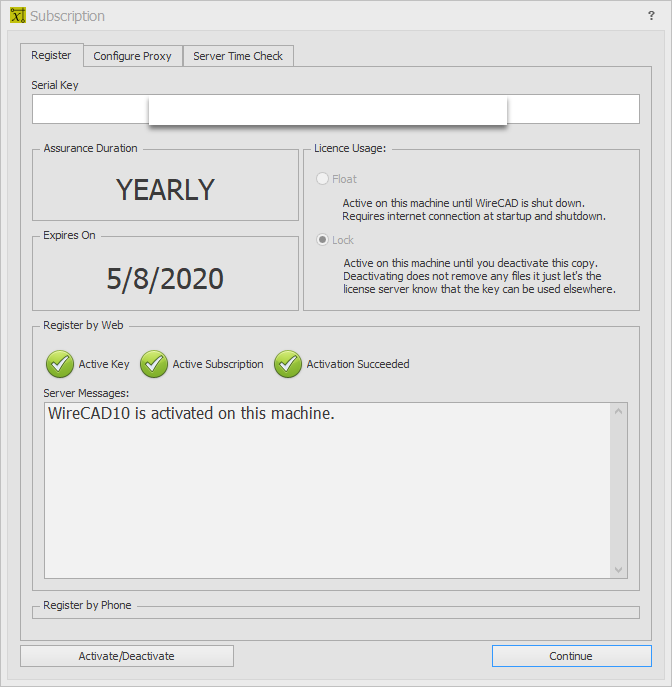
Task: Click the WireCAD app icon in title bar
Action: [x=17, y=16]
